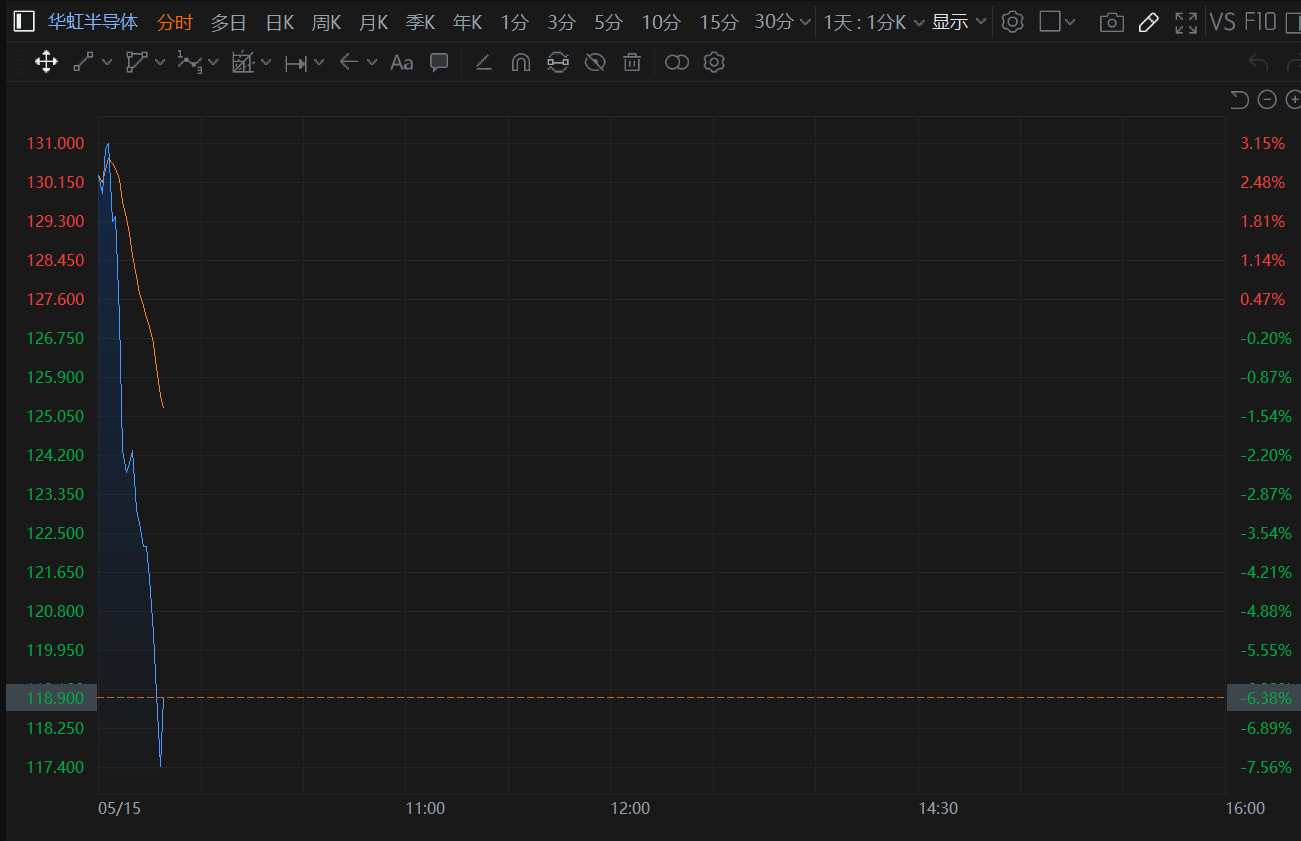Pick the trend line drawing tool
Image resolution: width=1301 pixels, height=841 pixels.
click(84, 62)
